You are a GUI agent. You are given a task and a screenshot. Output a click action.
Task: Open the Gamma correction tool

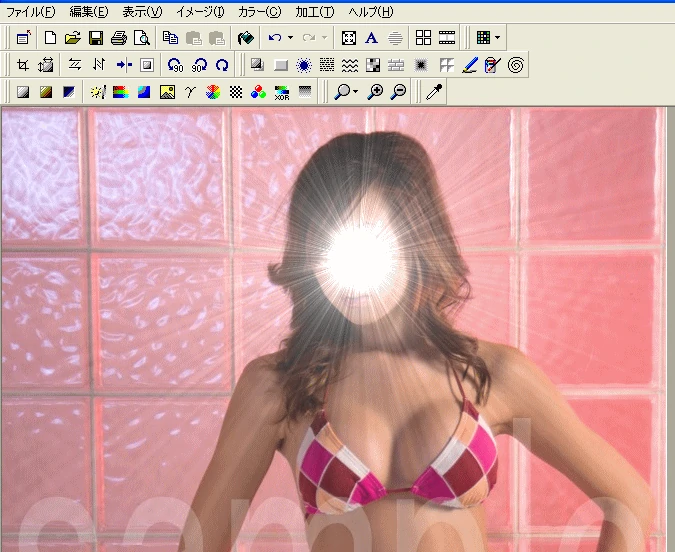tap(189, 92)
